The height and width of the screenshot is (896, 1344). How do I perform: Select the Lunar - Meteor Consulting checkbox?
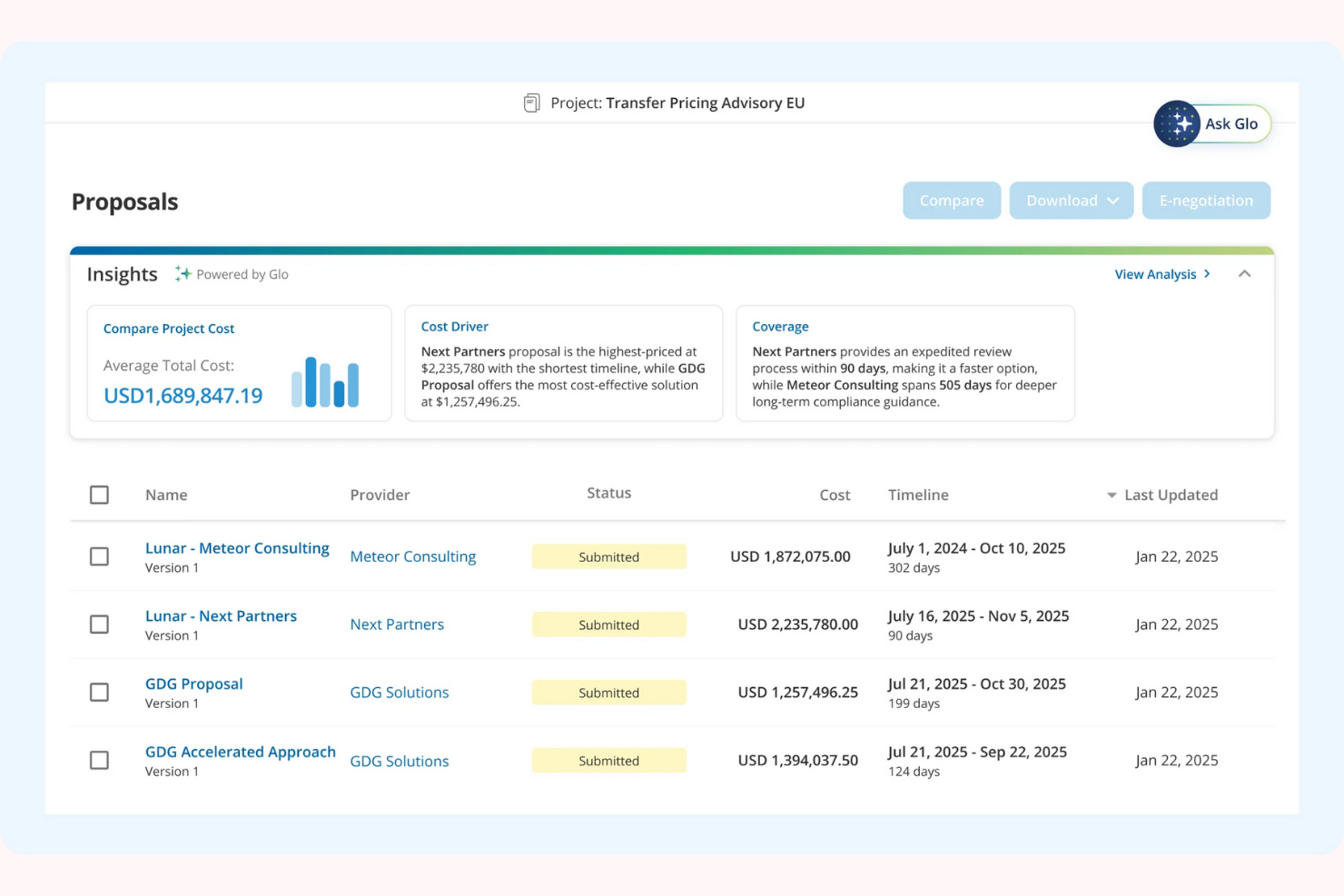point(99,556)
